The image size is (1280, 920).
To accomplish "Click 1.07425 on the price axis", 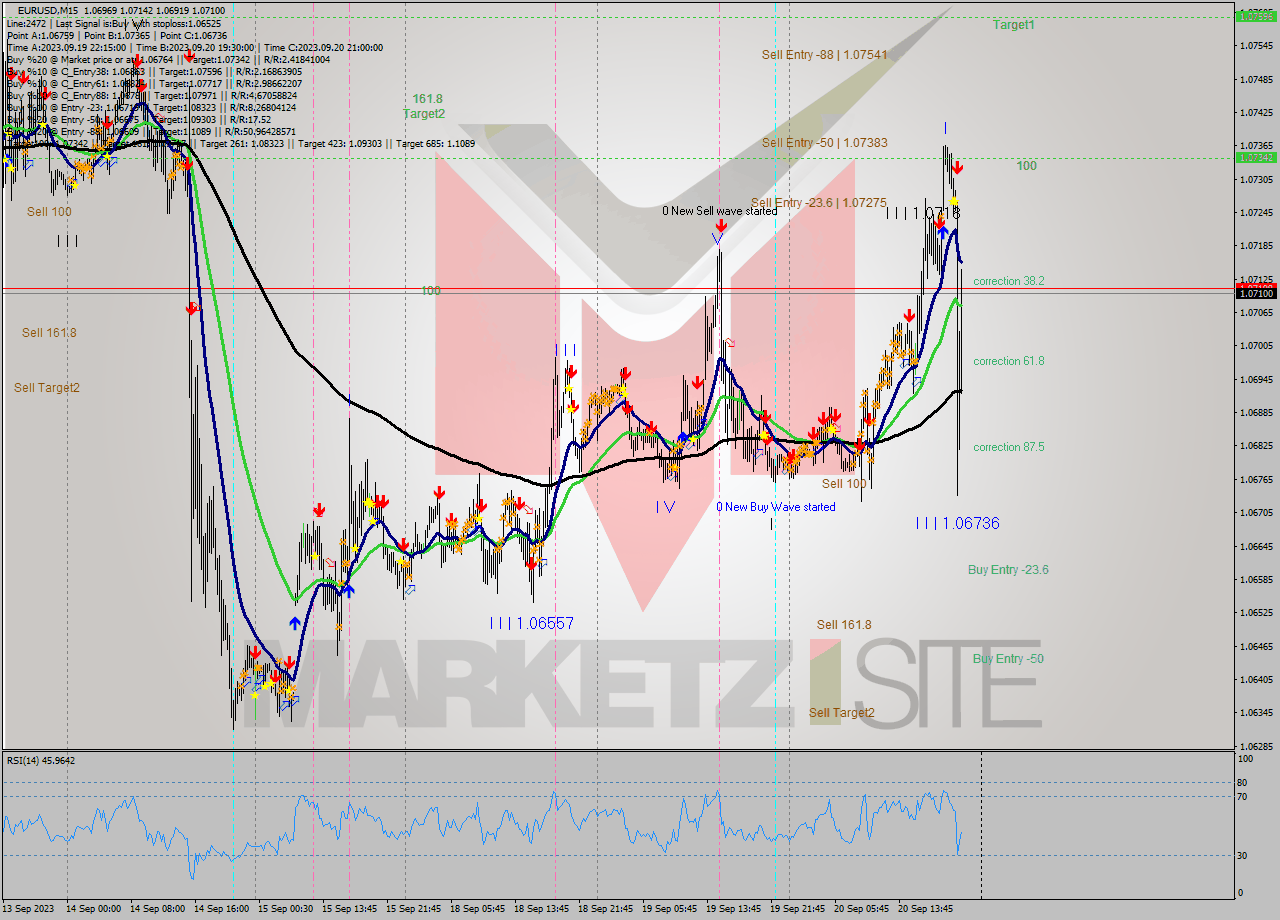I will point(1256,113).
